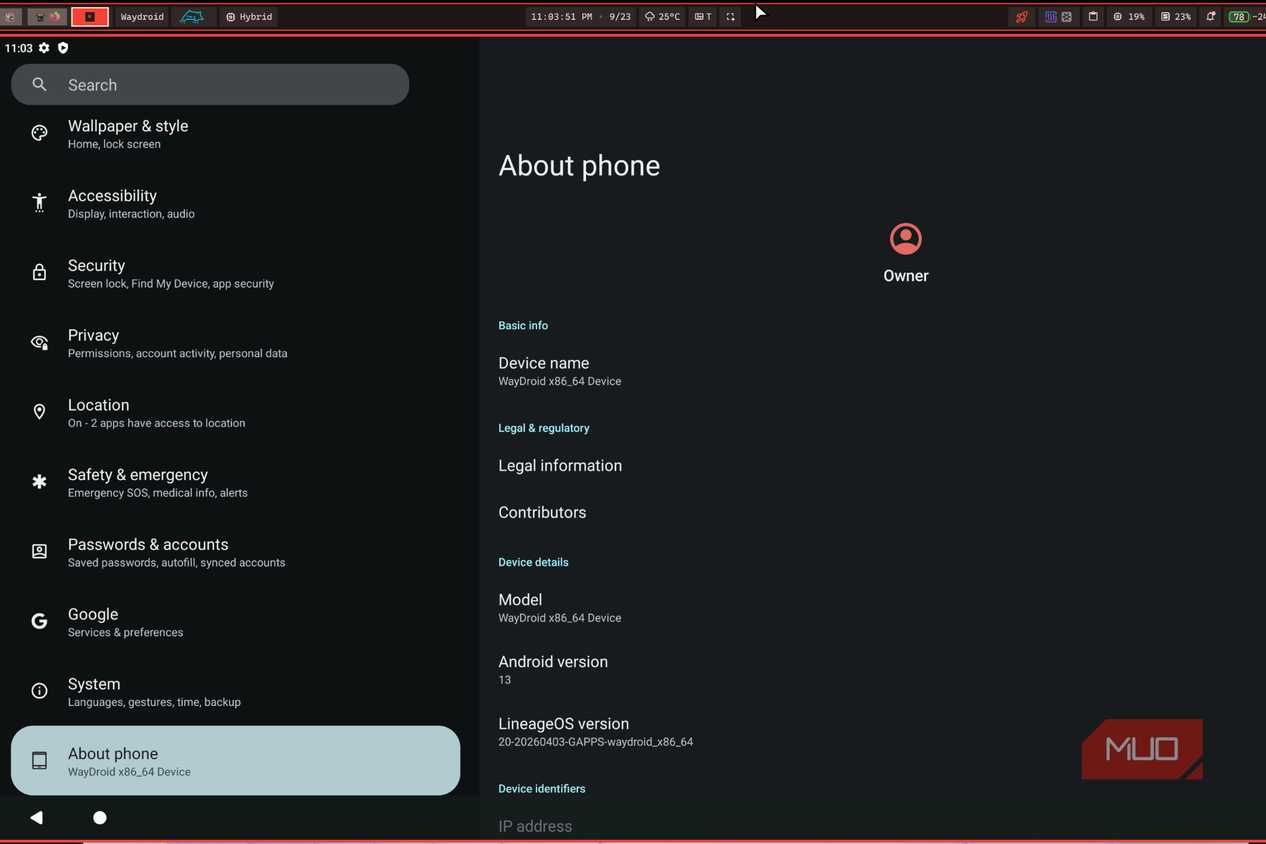Click the Legal & regulatory section header
The image size is (1266, 844).
pos(544,428)
